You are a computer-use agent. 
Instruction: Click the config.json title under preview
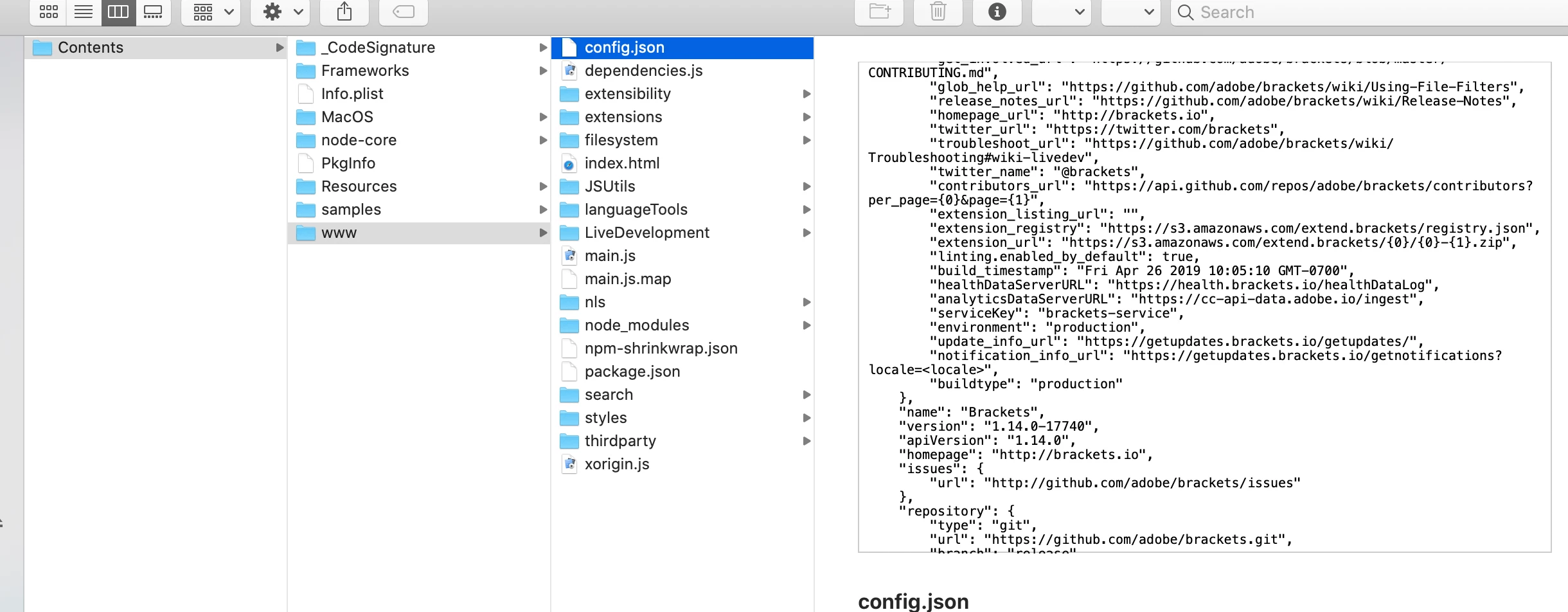pyautogui.click(x=913, y=601)
